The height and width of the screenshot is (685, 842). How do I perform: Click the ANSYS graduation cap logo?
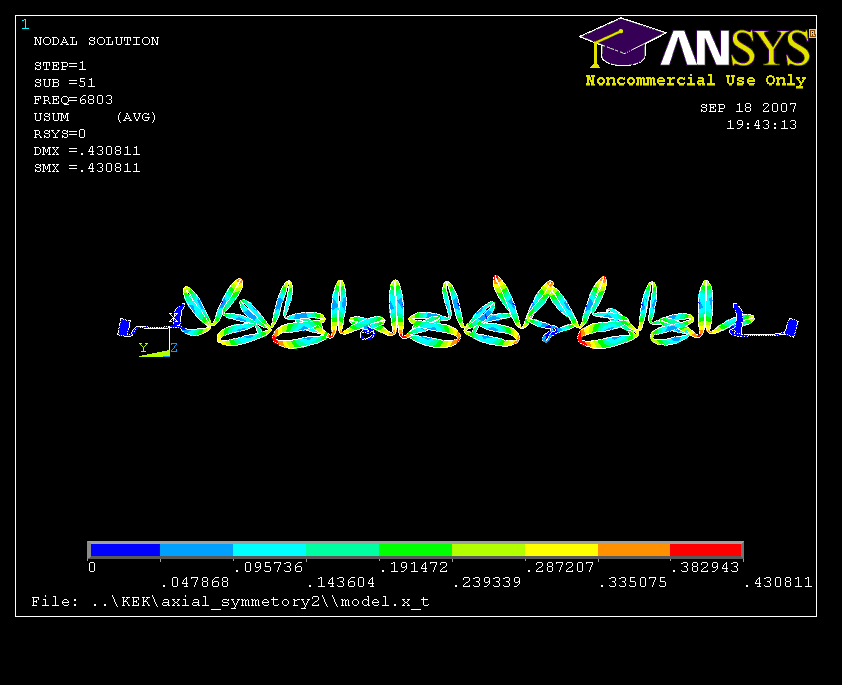622,42
